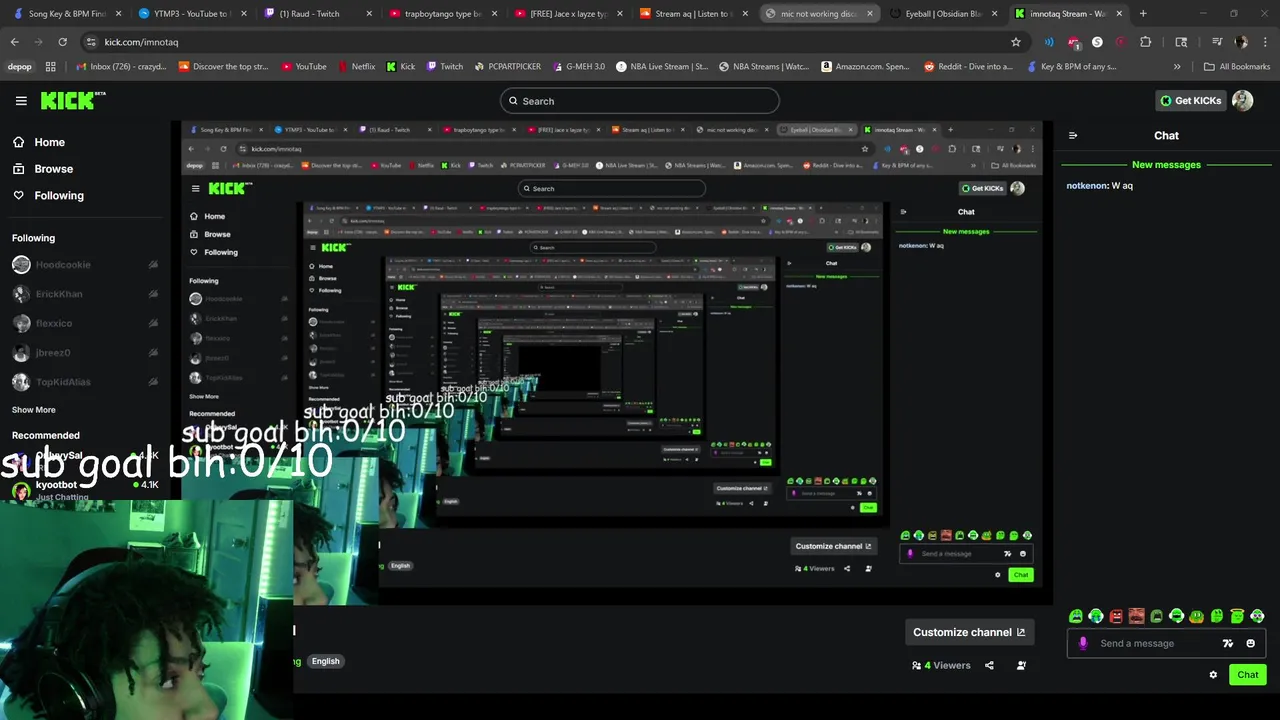Switch to mic not working tab
The height and width of the screenshot is (720, 1280).
[x=818, y=14]
